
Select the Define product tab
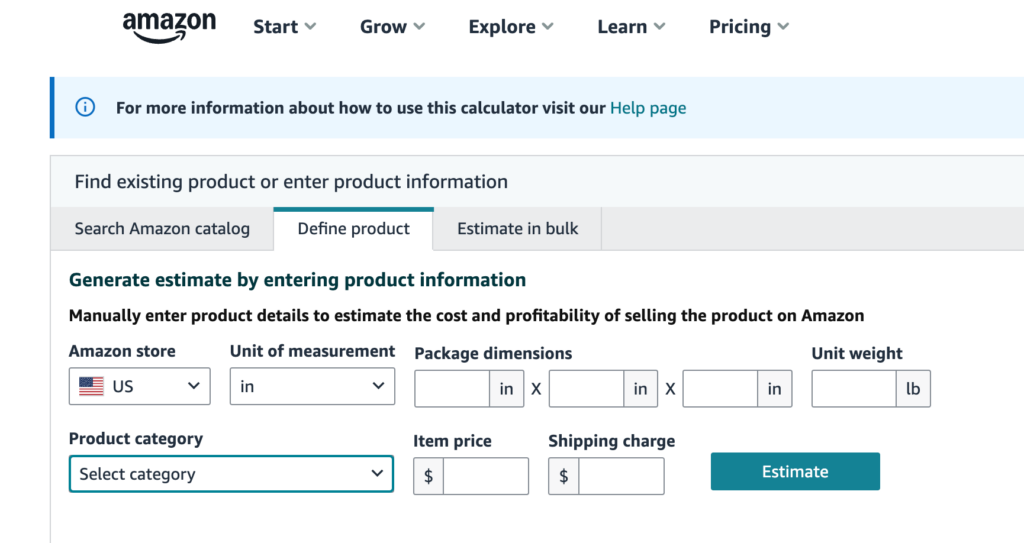pyautogui.click(x=353, y=229)
